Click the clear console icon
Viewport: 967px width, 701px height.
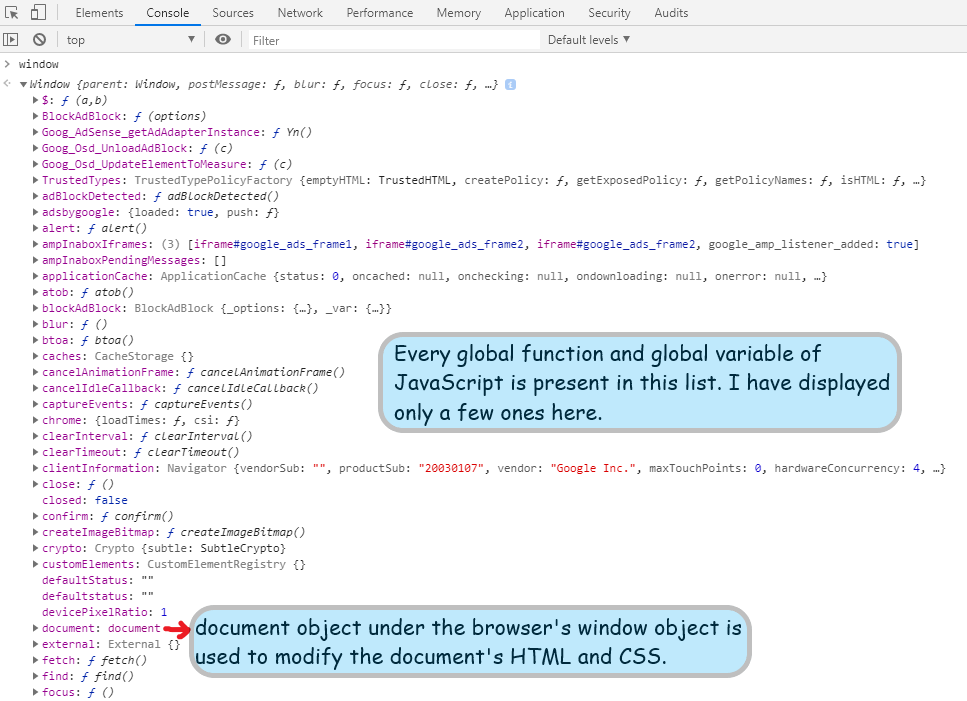coord(40,39)
